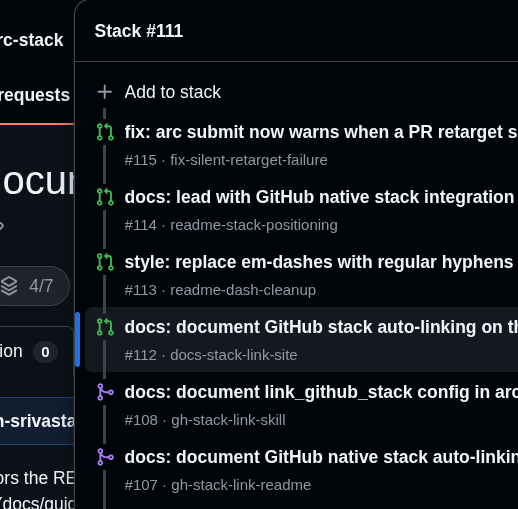Click '#107 · gh-stack-link-readme' text

pos(218,485)
